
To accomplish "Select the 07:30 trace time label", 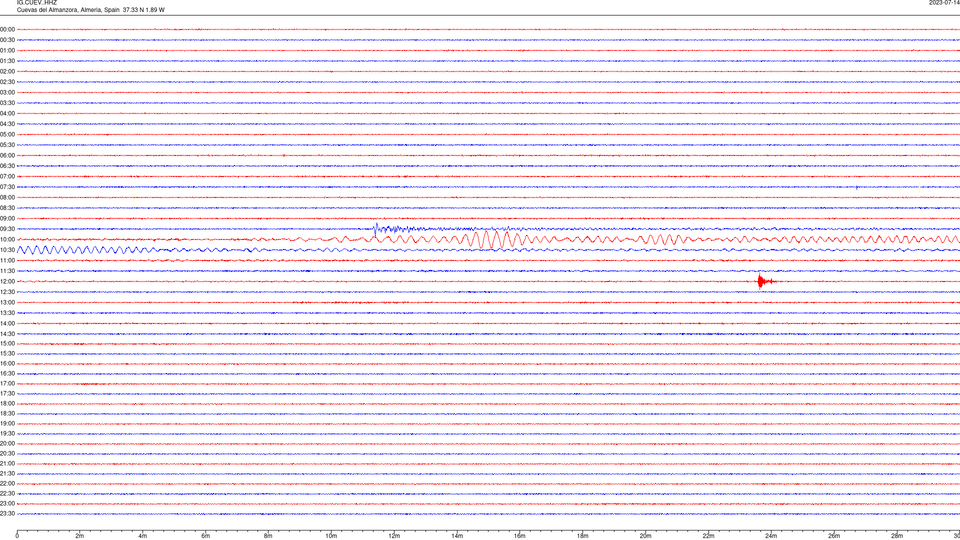I will pos(7,187).
